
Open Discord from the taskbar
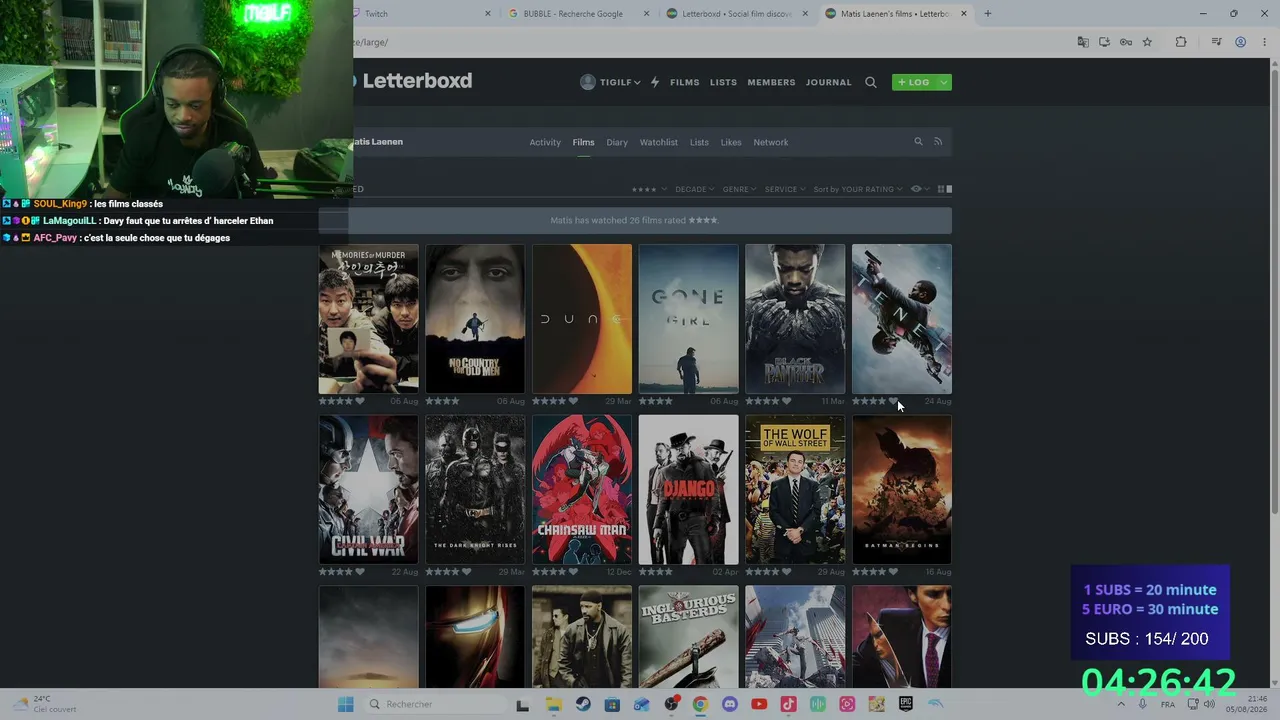(x=730, y=704)
